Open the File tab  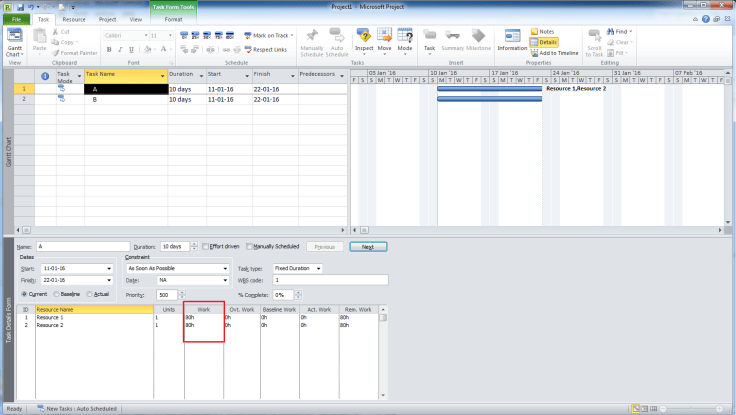pos(16,19)
